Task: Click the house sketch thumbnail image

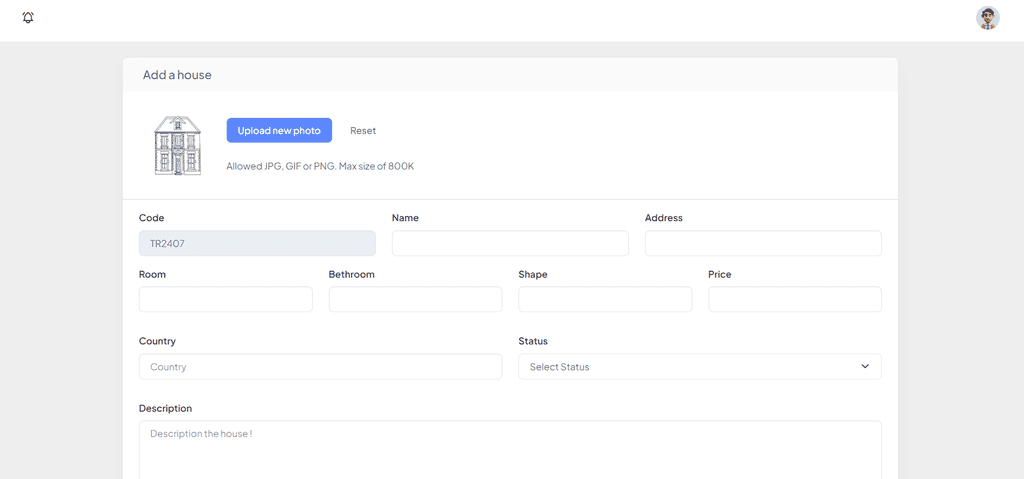Action: pos(178,146)
